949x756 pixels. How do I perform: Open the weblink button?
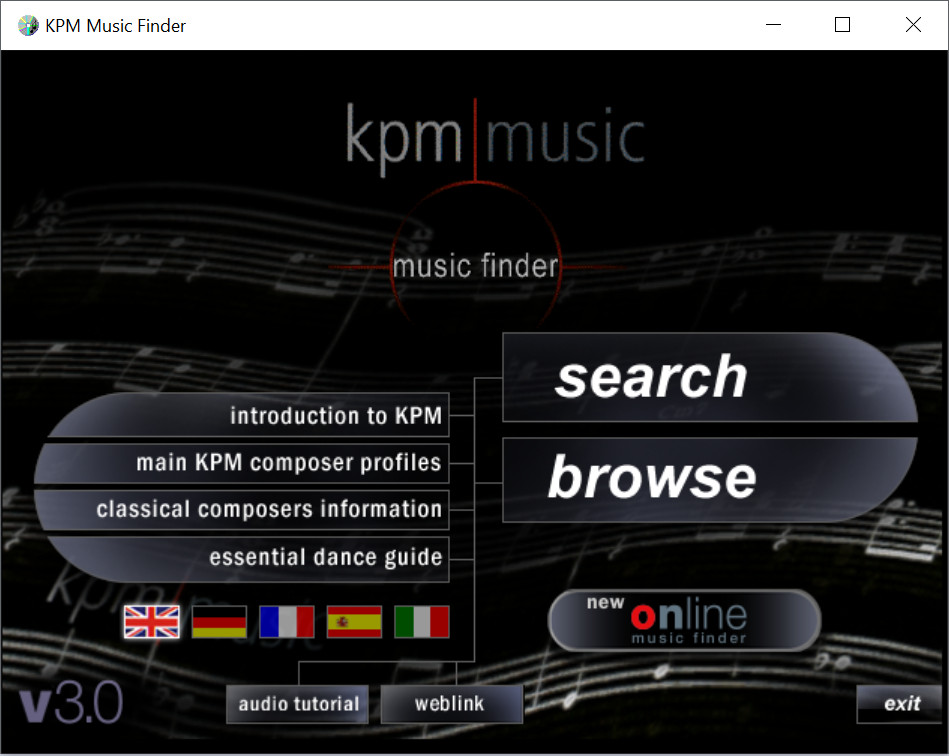click(452, 704)
